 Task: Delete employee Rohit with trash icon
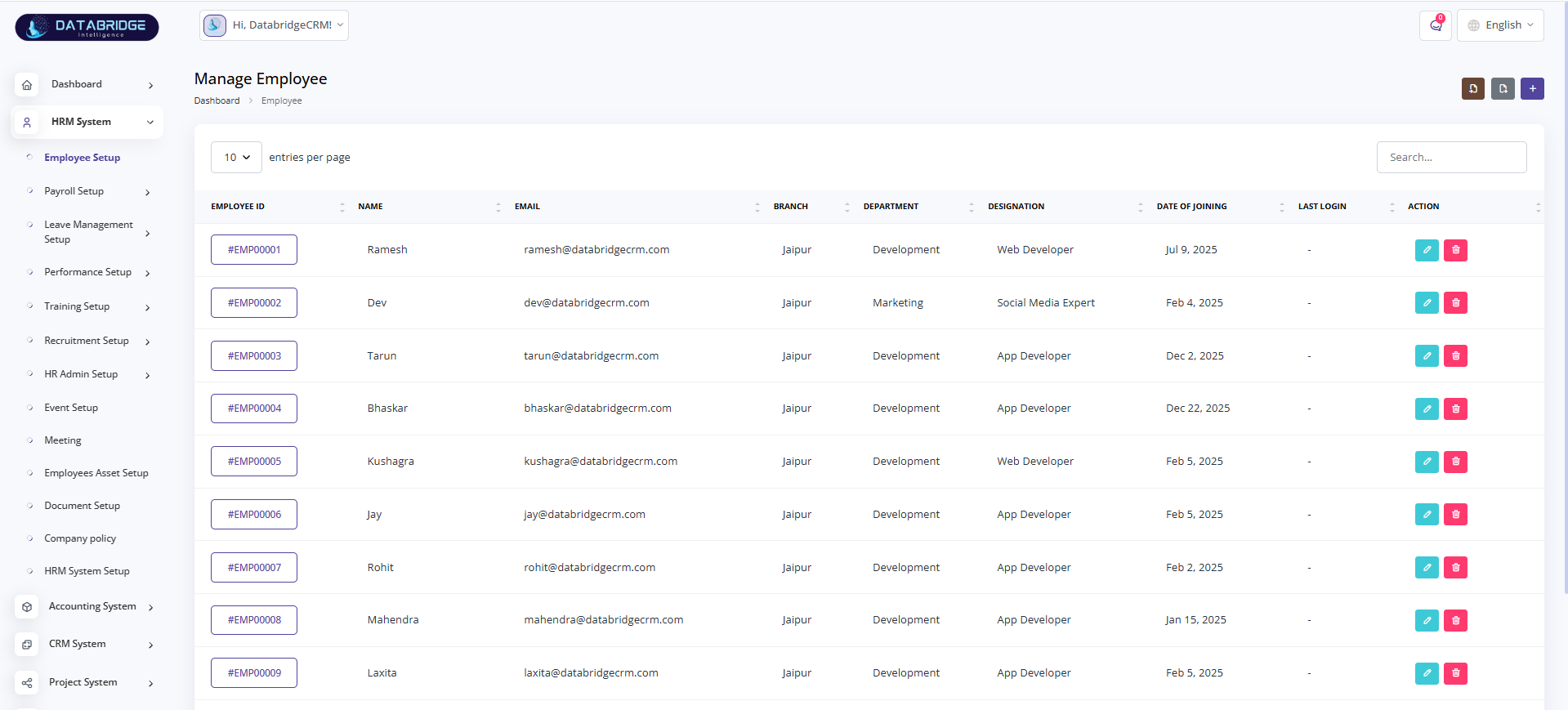point(1456,568)
